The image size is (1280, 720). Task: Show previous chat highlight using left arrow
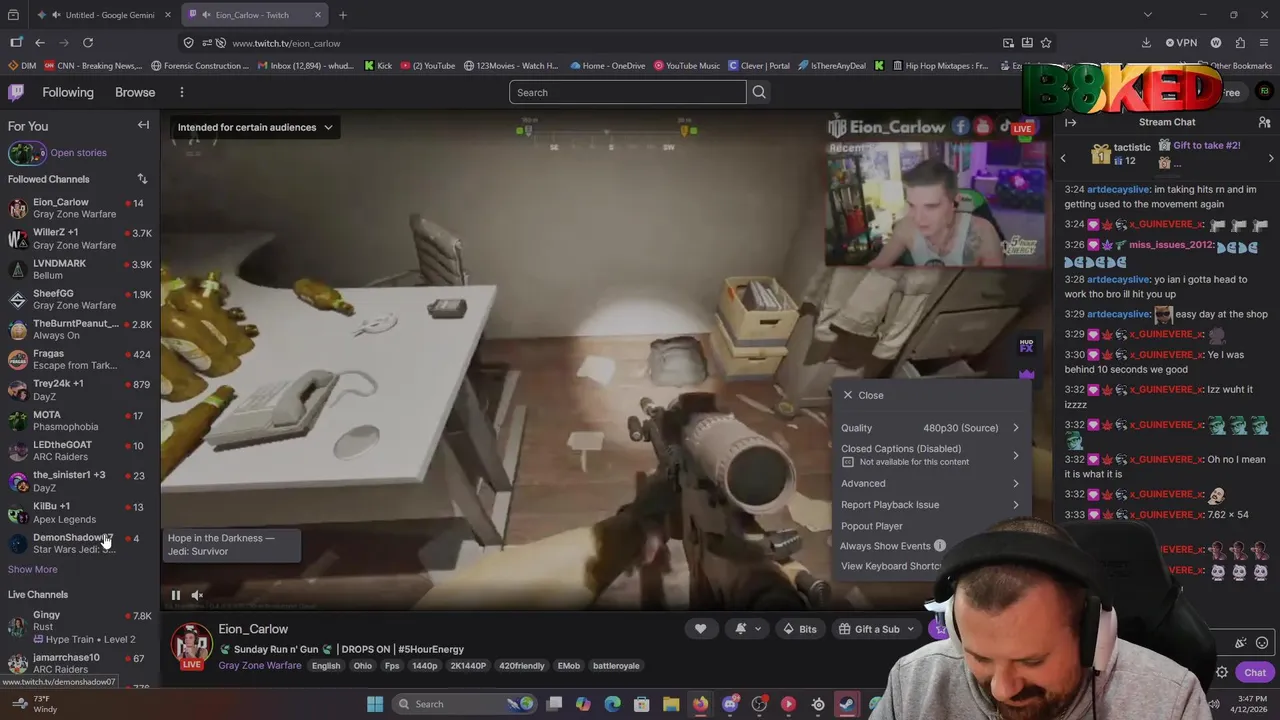(1063, 158)
